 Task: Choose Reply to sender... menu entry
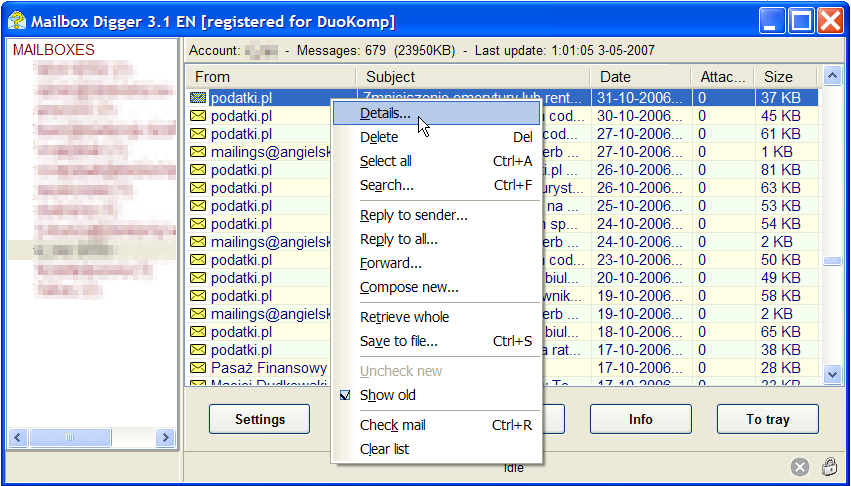(x=436, y=216)
